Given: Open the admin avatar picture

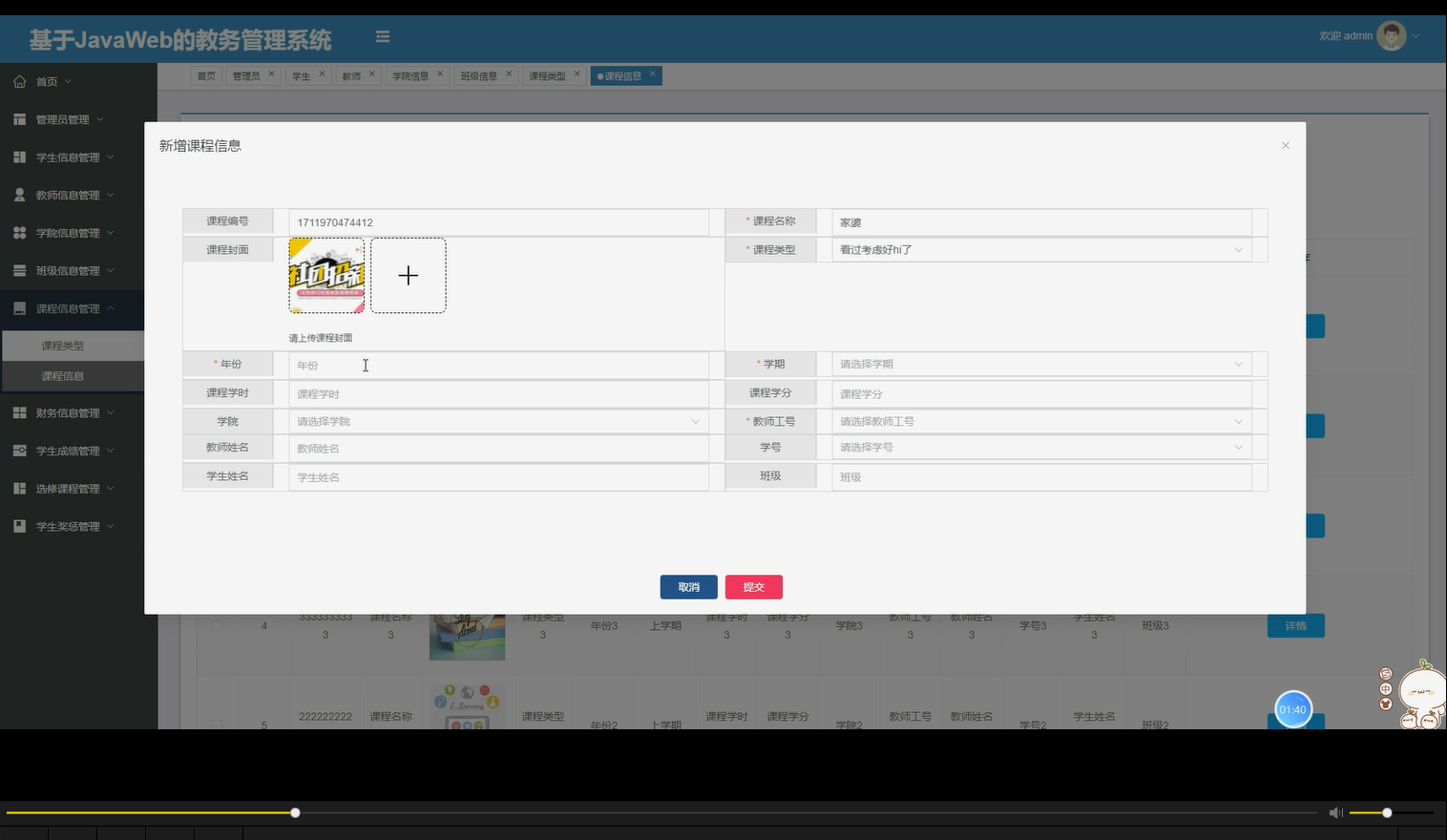Looking at the screenshot, I should tap(1392, 36).
